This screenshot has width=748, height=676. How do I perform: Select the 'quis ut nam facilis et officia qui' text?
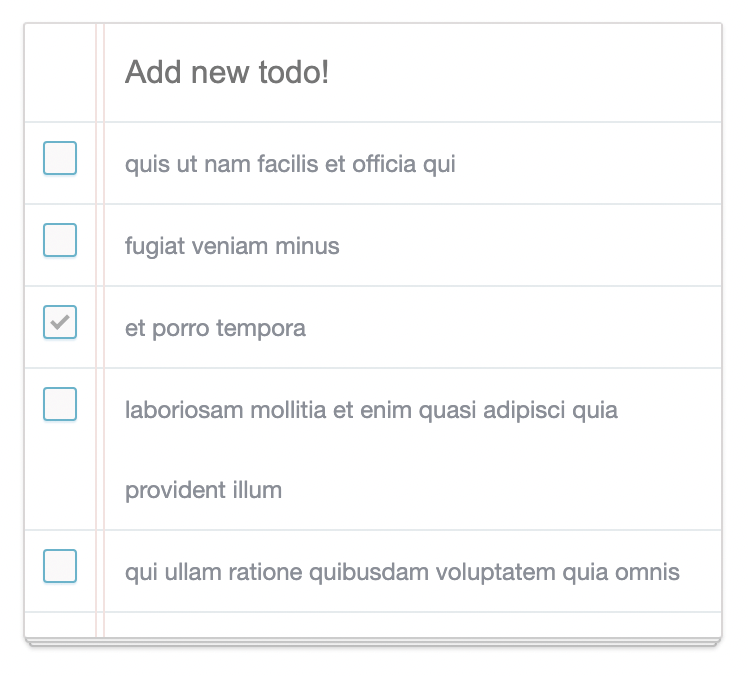pyautogui.click(x=290, y=164)
